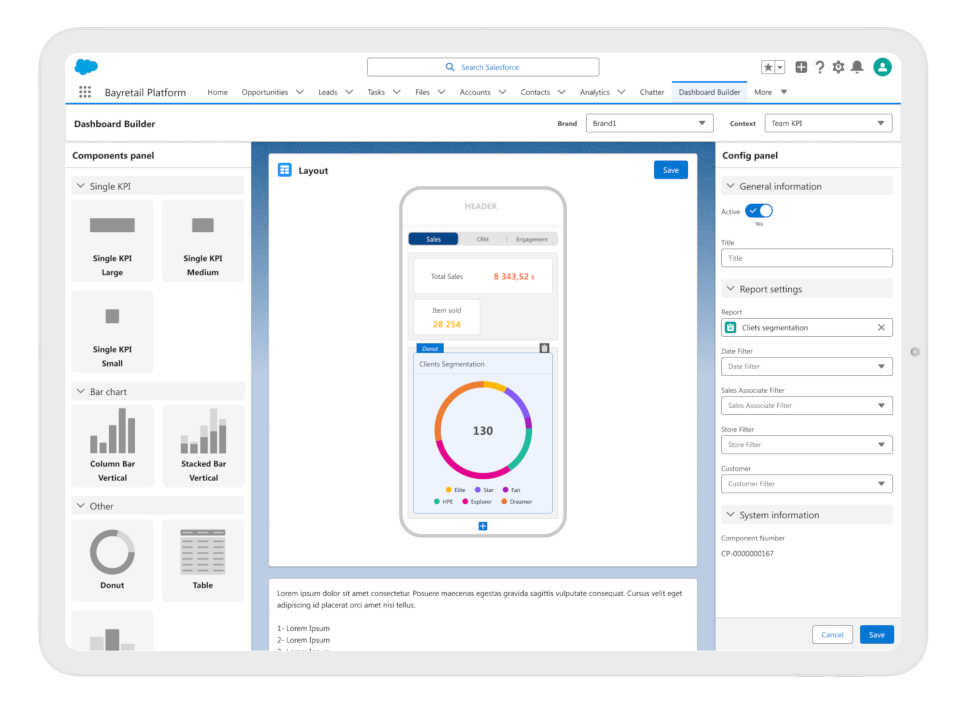
Task: Clear the Cliets segmentation report
Action: pos(881,328)
